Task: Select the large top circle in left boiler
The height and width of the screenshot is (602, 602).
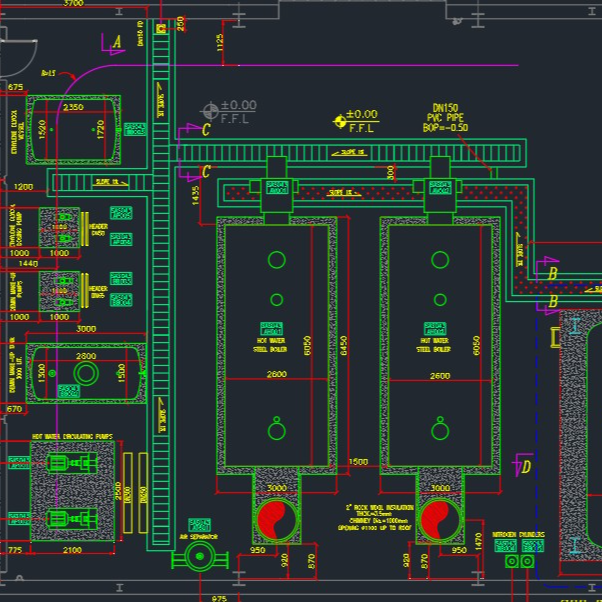Action: pos(276,260)
